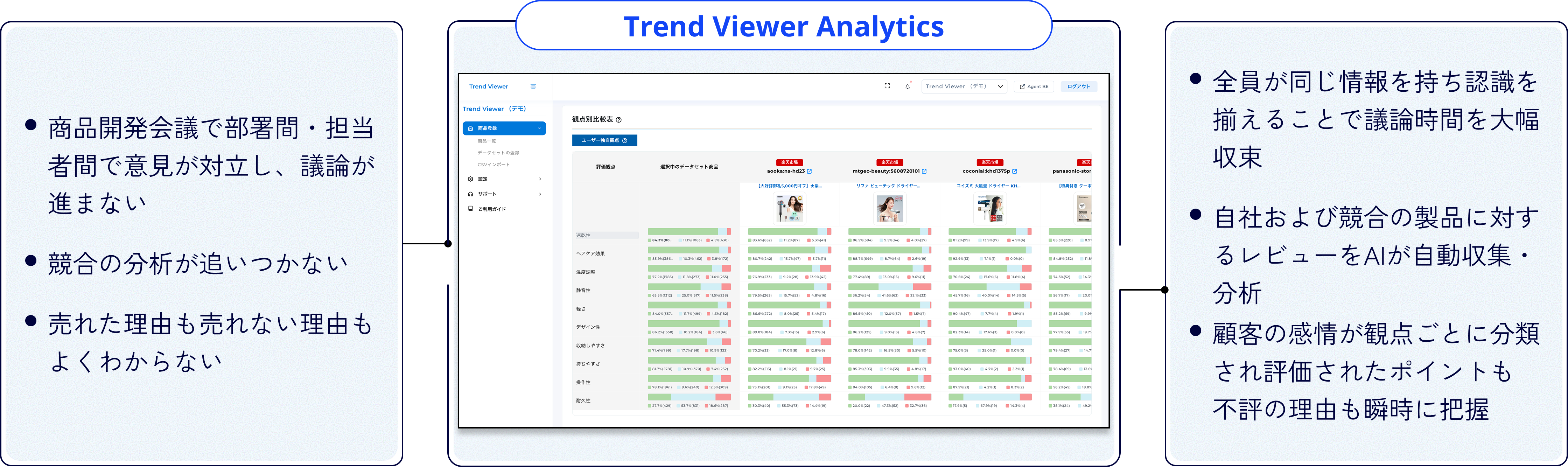
Task: Select the デザイン性 row label
Action: click(x=588, y=327)
